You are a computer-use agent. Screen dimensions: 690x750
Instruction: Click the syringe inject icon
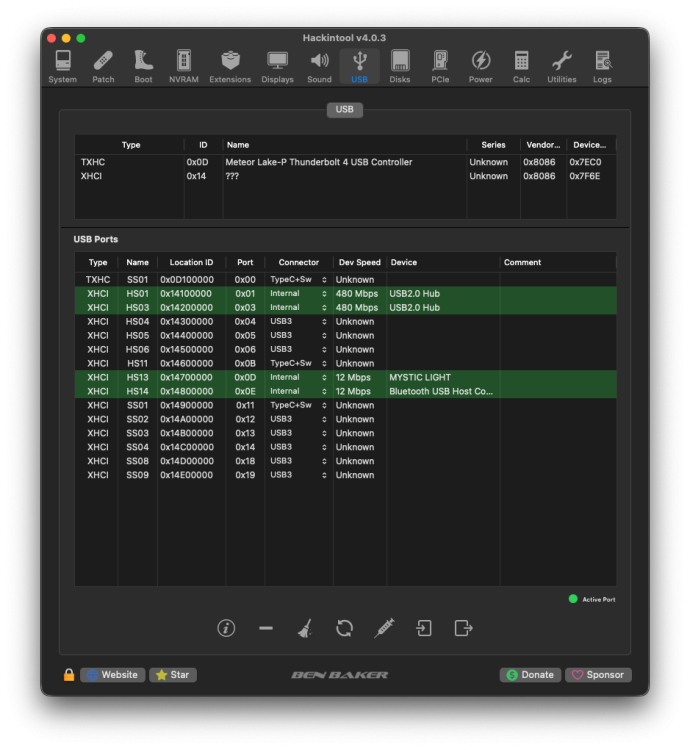(x=384, y=628)
